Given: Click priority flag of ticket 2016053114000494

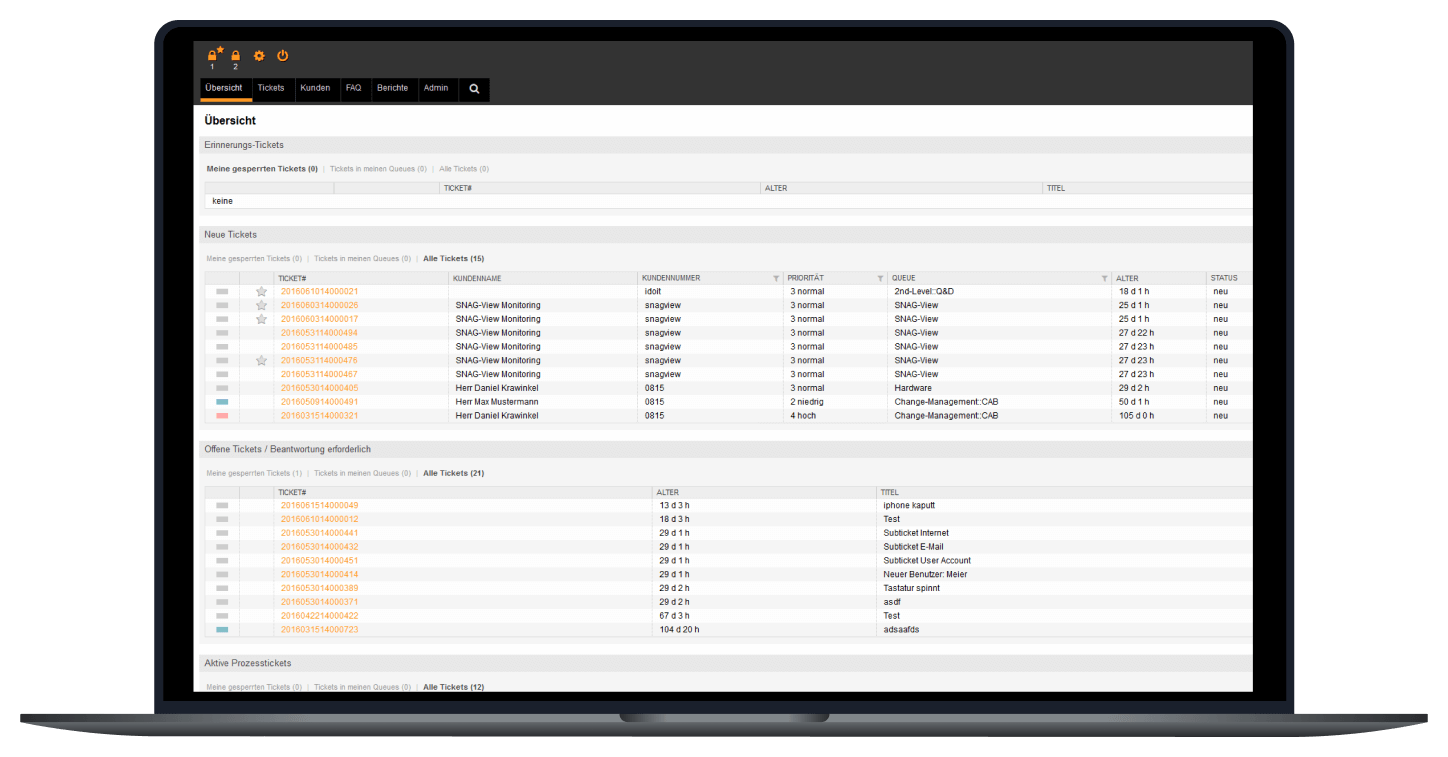Looking at the screenshot, I should click(x=222, y=333).
